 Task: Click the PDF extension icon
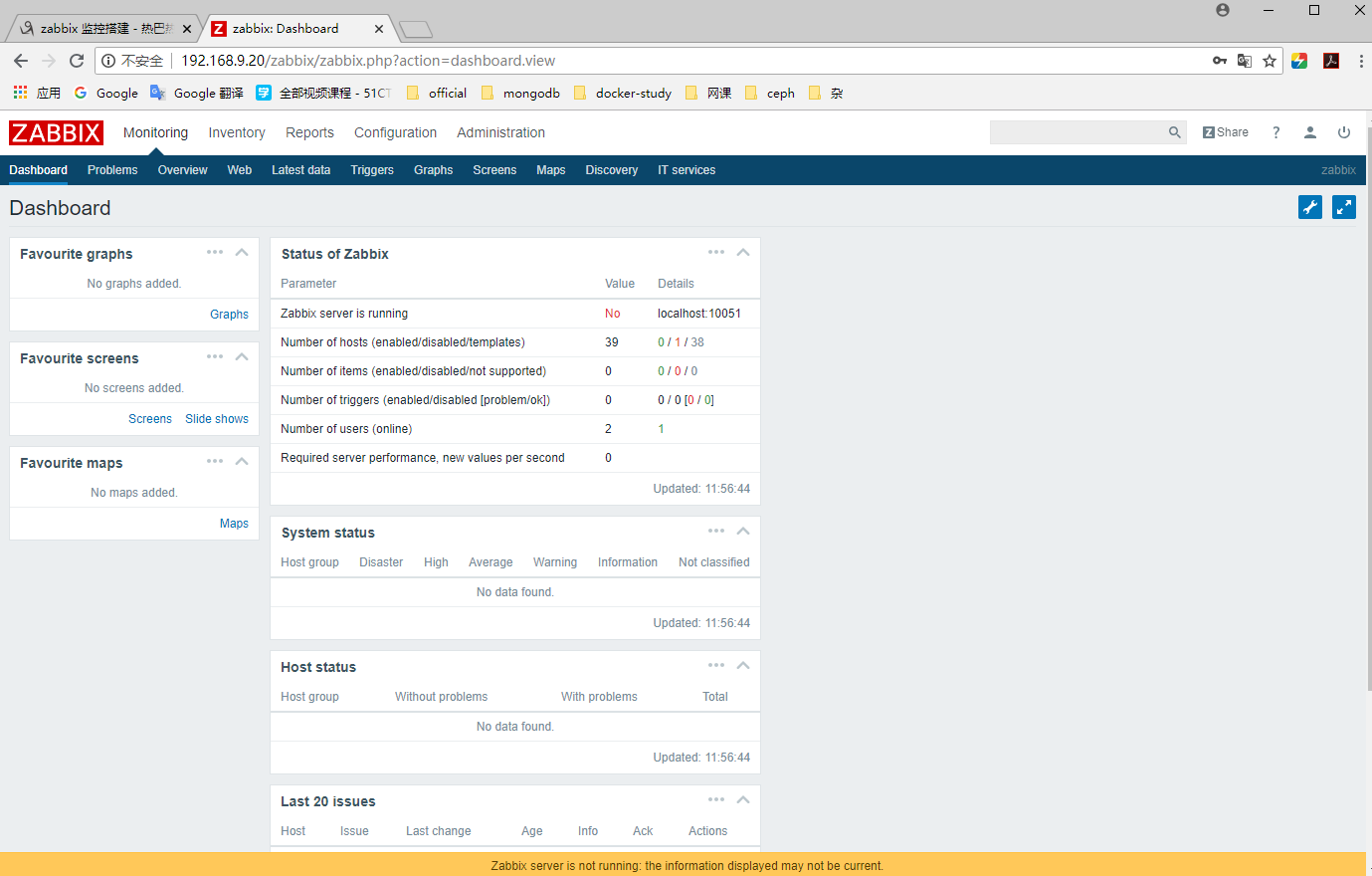click(1331, 61)
